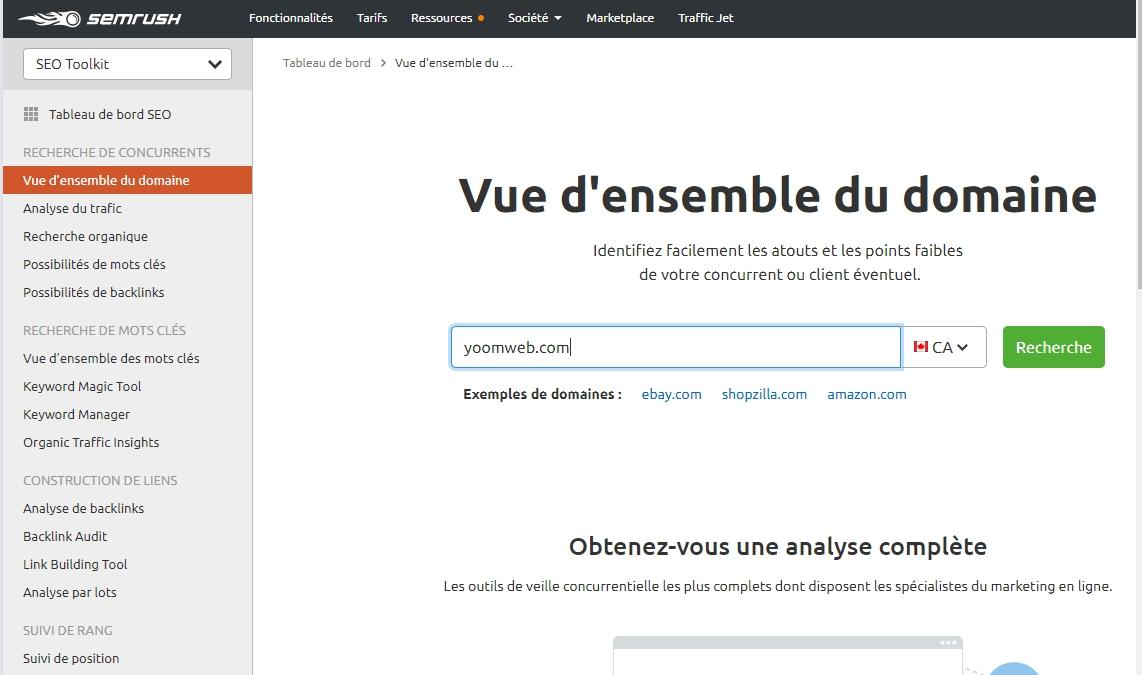Open the ebay.com example domain
This screenshot has height=675, width=1142.
coord(671,394)
